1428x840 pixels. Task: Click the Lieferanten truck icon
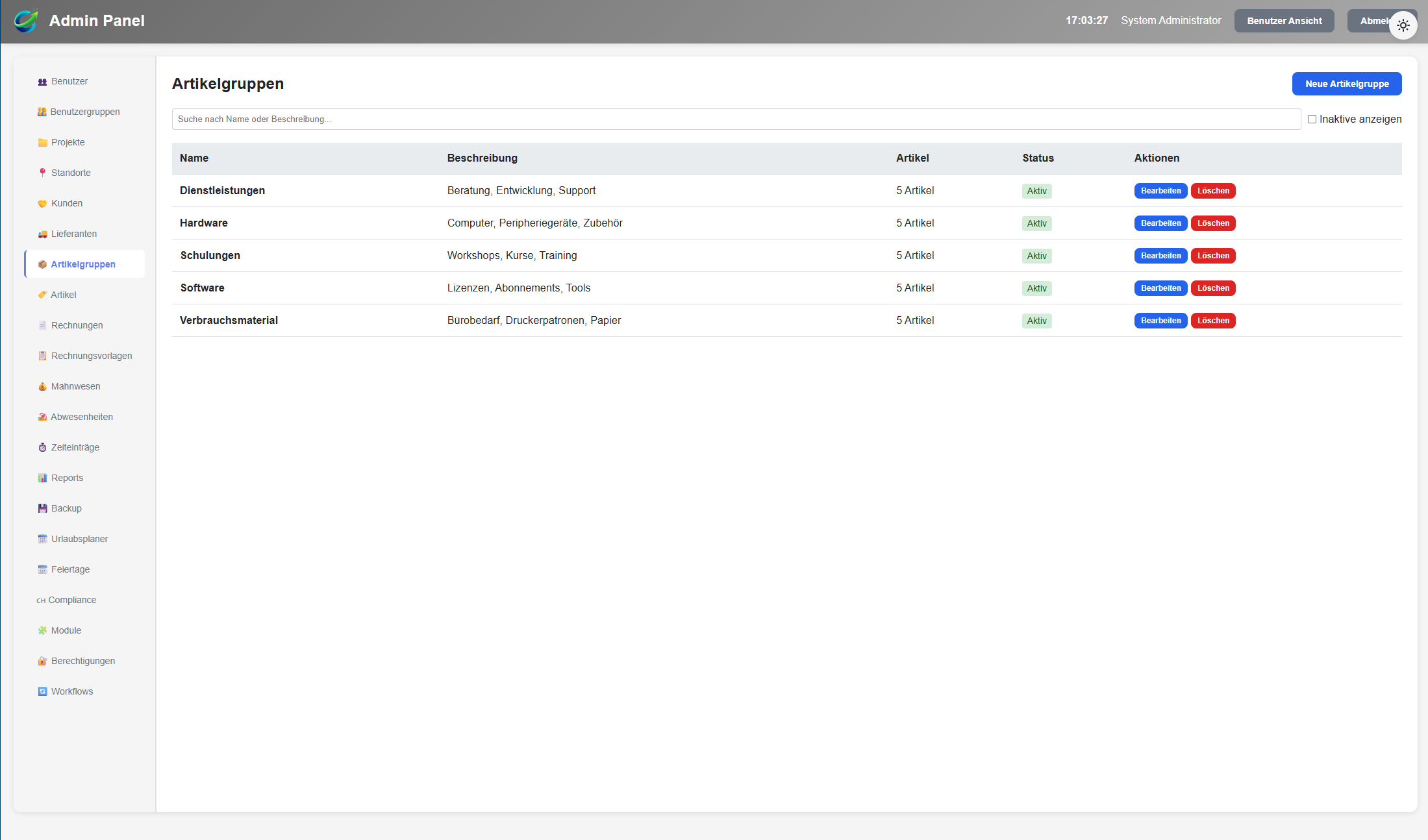click(x=42, y=234)
